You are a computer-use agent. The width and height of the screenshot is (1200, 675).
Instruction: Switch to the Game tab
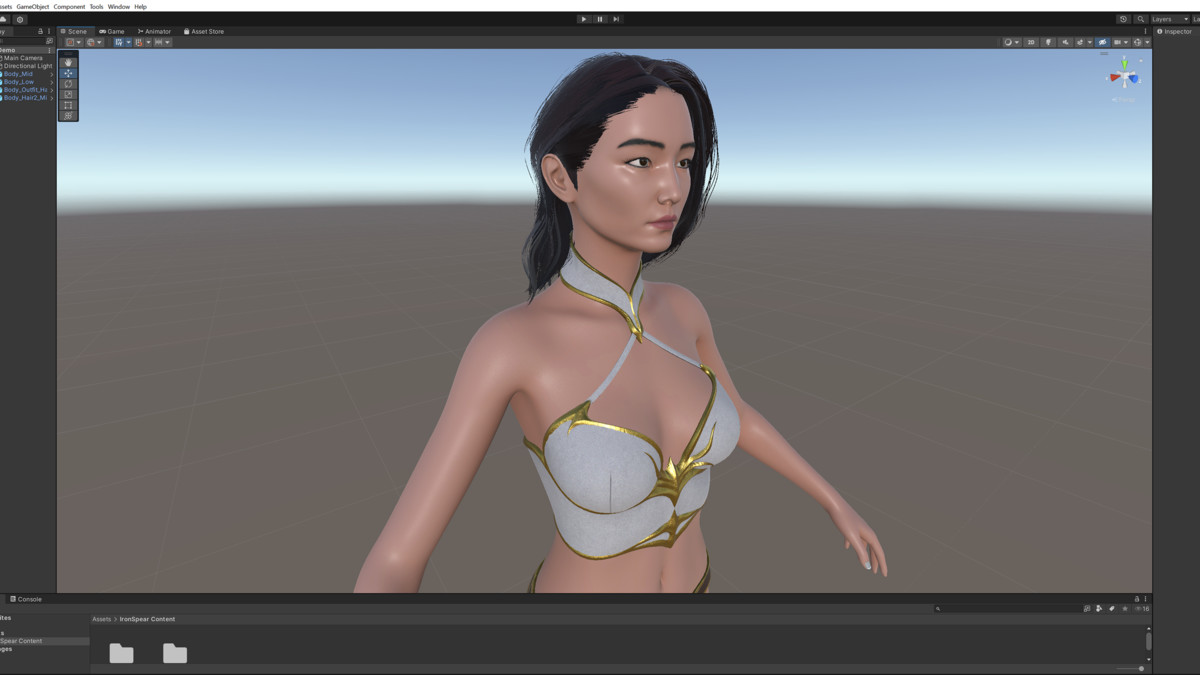(112, 31)
